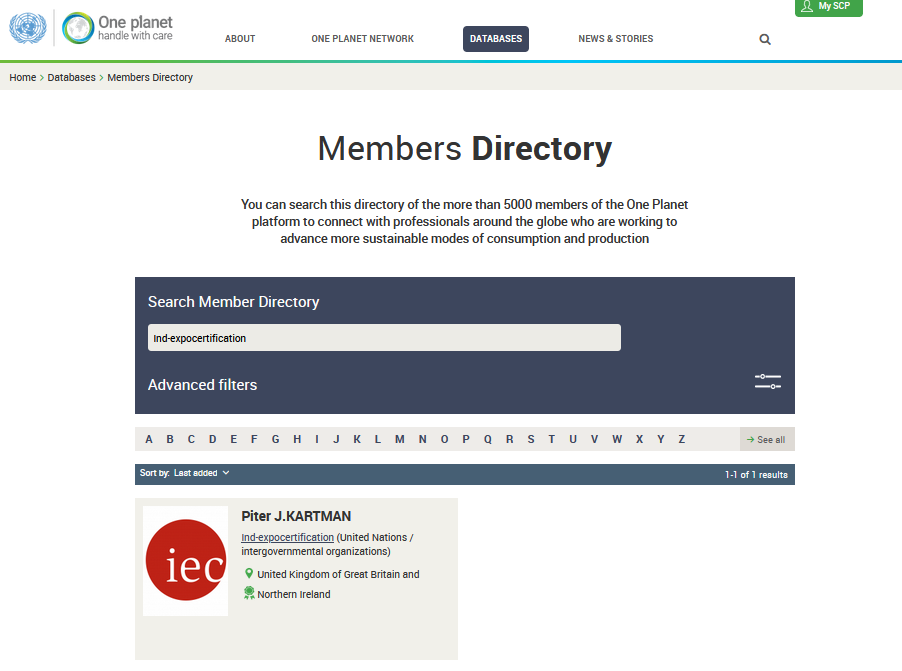Filter members by letter M
Viewport: 902px width, 671px height.
coord(400,439)
